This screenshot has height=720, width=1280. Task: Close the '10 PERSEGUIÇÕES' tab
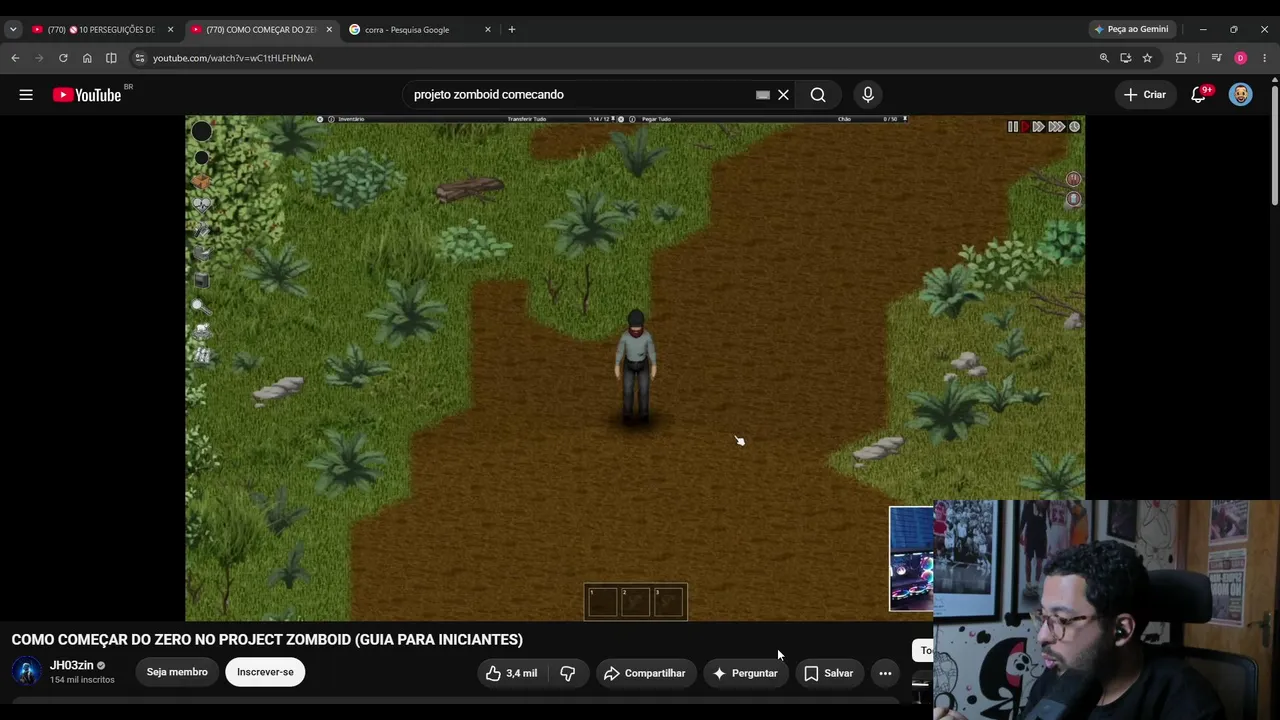170,30
